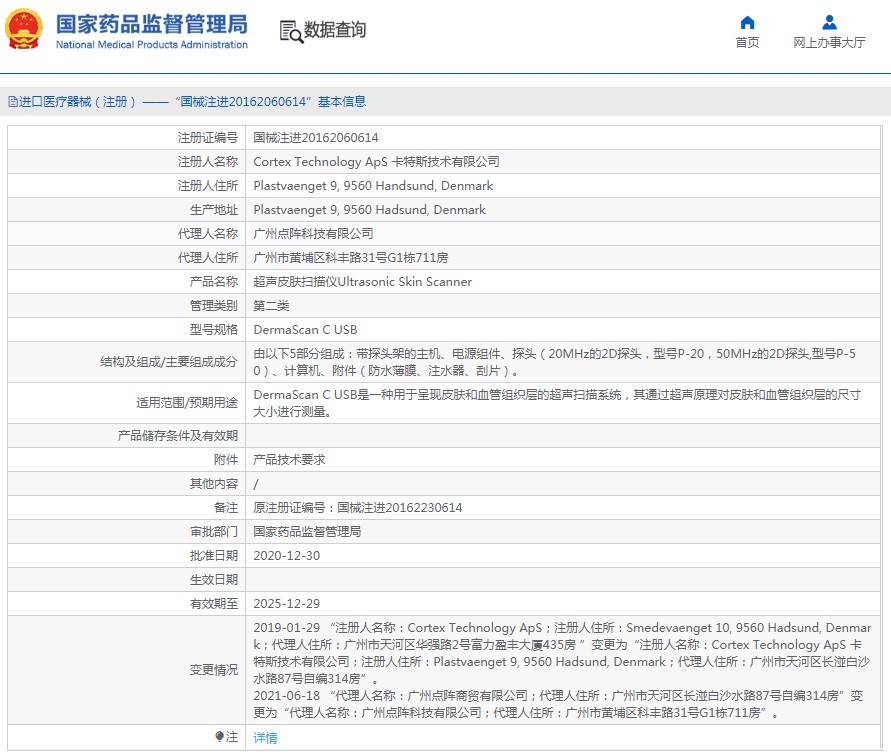The image size is (891, 756).
Task: Click the 管理类别 row label
Action: coord(214,306)
